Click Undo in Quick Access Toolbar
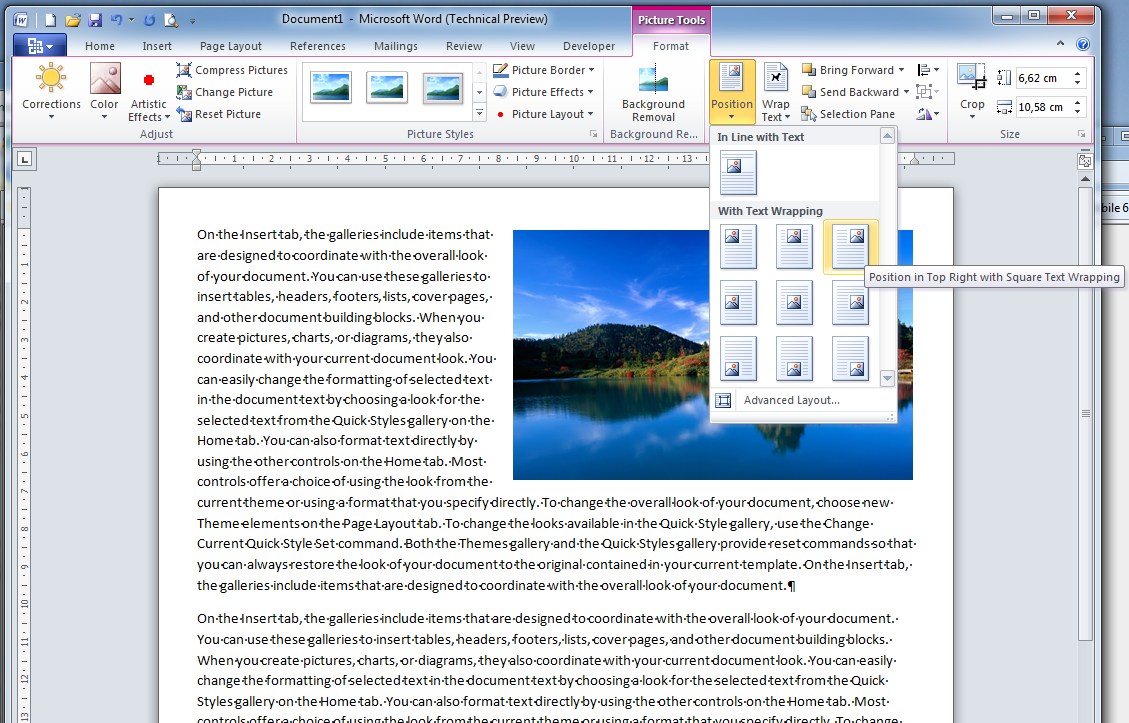 coord(116,20)
